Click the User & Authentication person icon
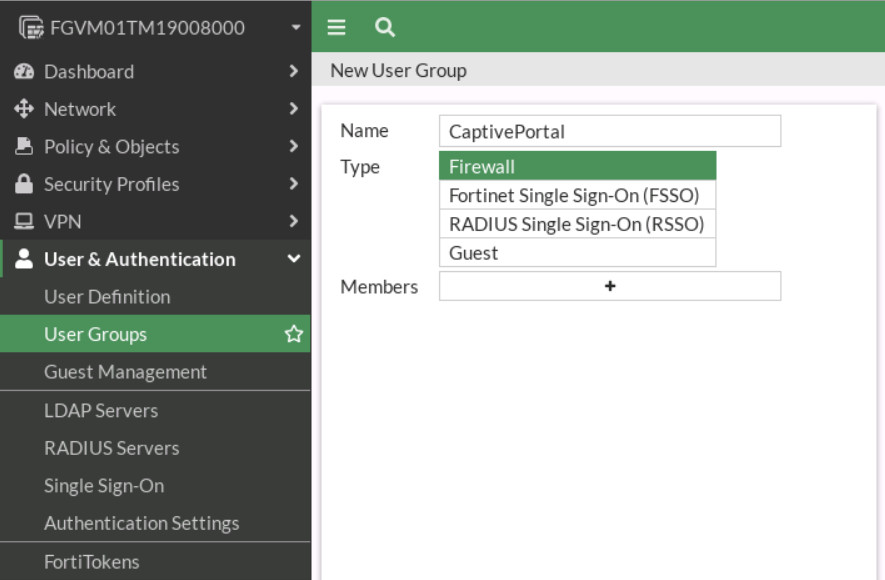 point(23,259)
